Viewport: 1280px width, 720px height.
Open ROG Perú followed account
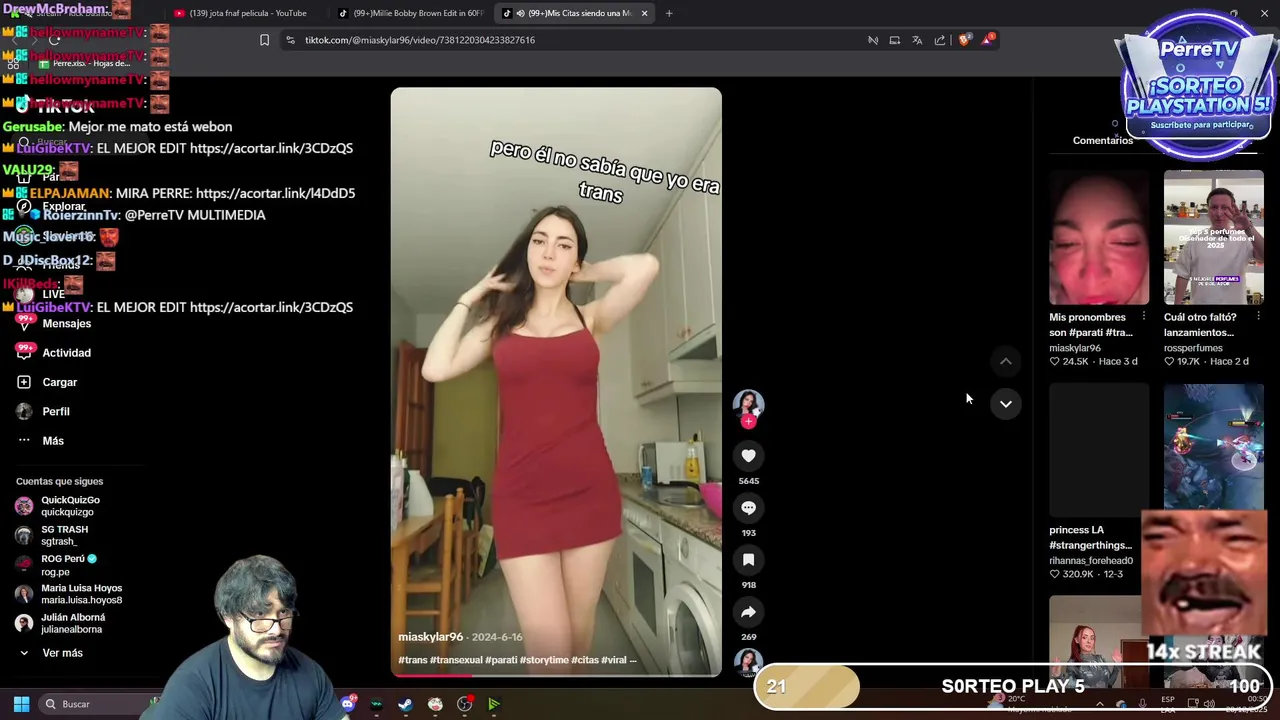[x=56, y=565]
